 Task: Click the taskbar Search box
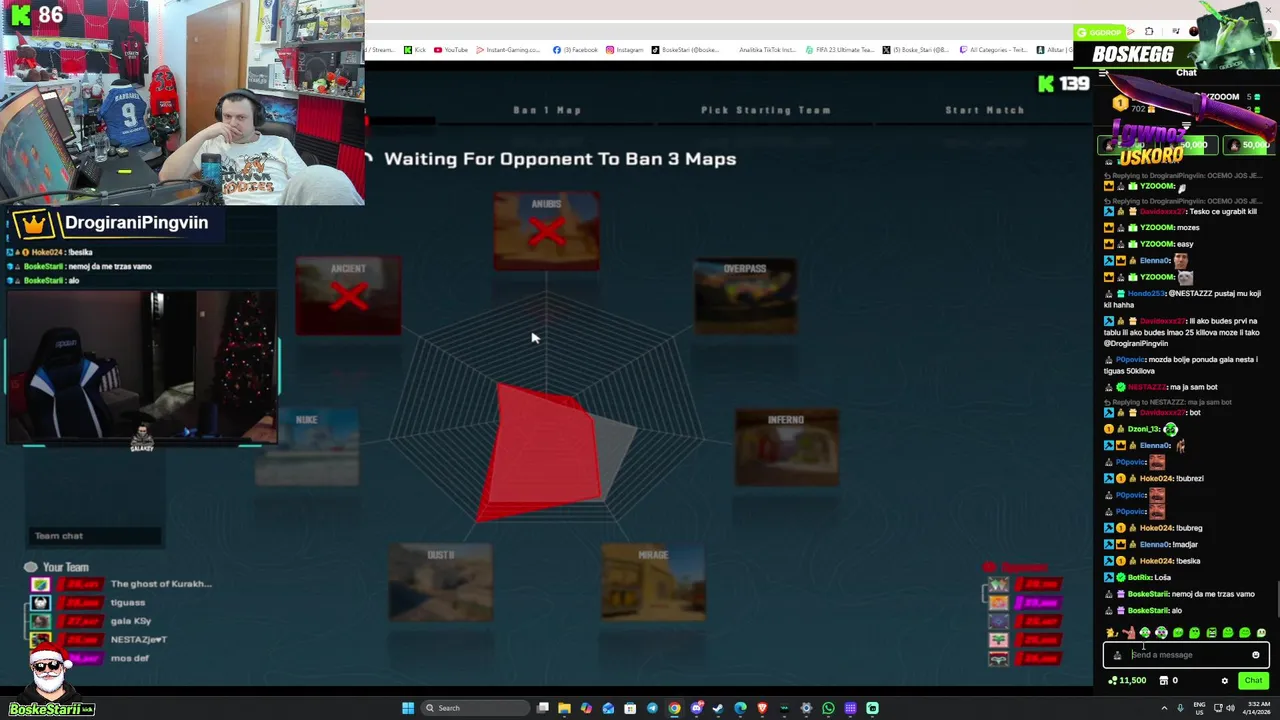pos(475,708)
